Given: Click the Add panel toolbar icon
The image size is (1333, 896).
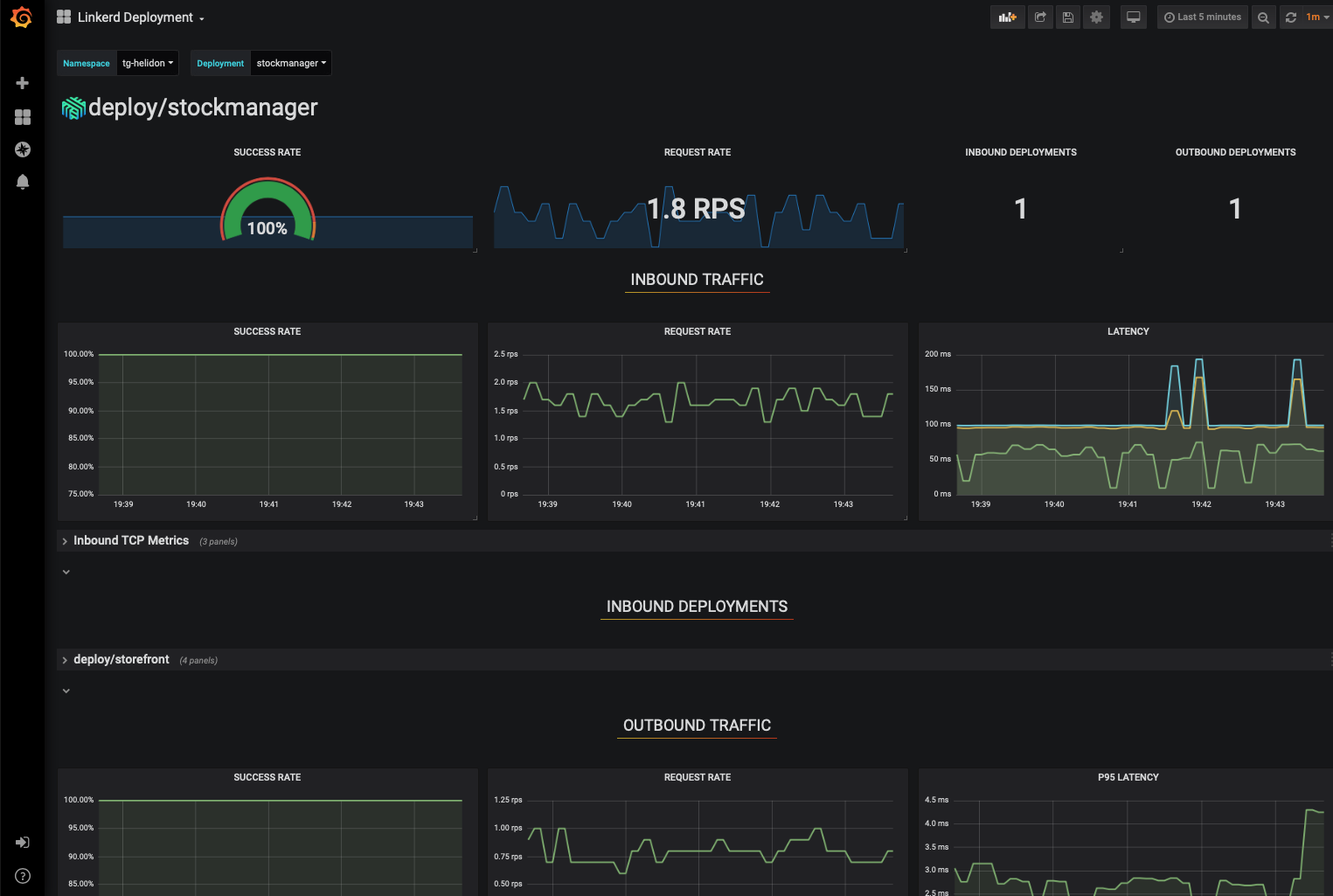Looking at the screenshot, I should [x=1008, y=17].
